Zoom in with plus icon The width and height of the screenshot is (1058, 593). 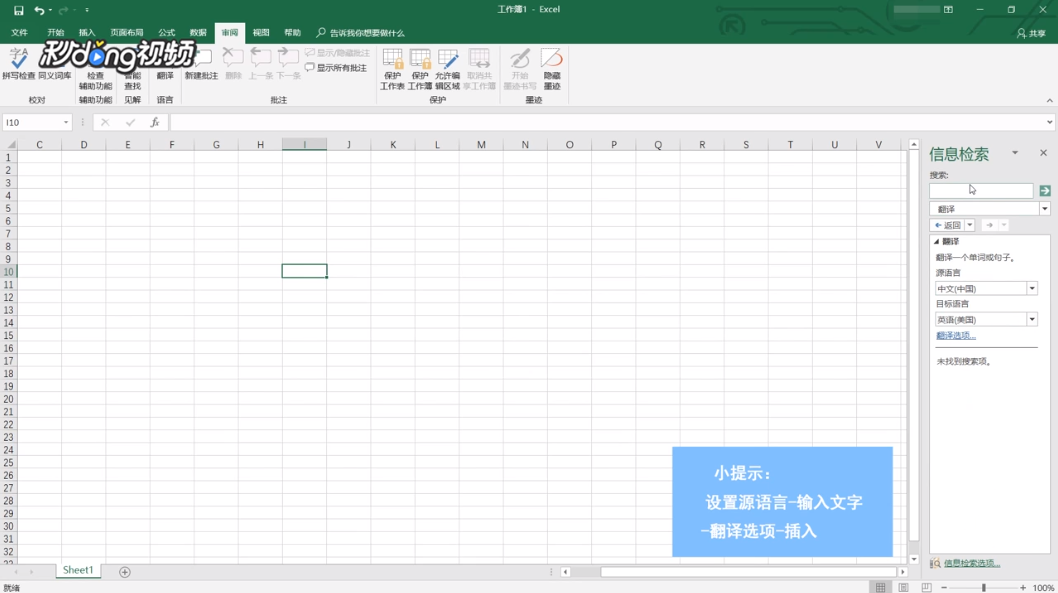[x=1023, y=588]
